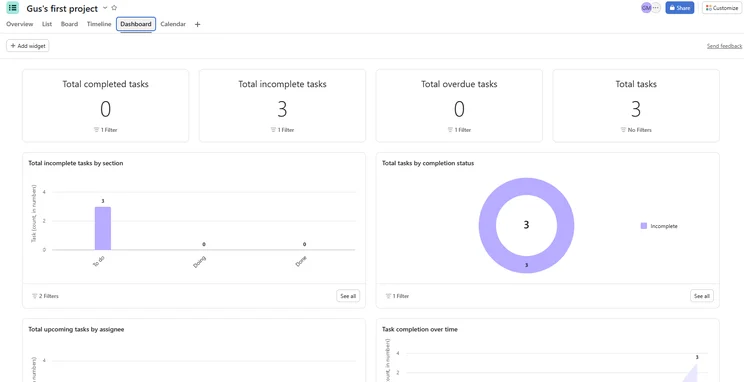Viewport: 744px width, 382px height.
Task: Click Total overdue tasks count 0
Action: coord(459,110)
